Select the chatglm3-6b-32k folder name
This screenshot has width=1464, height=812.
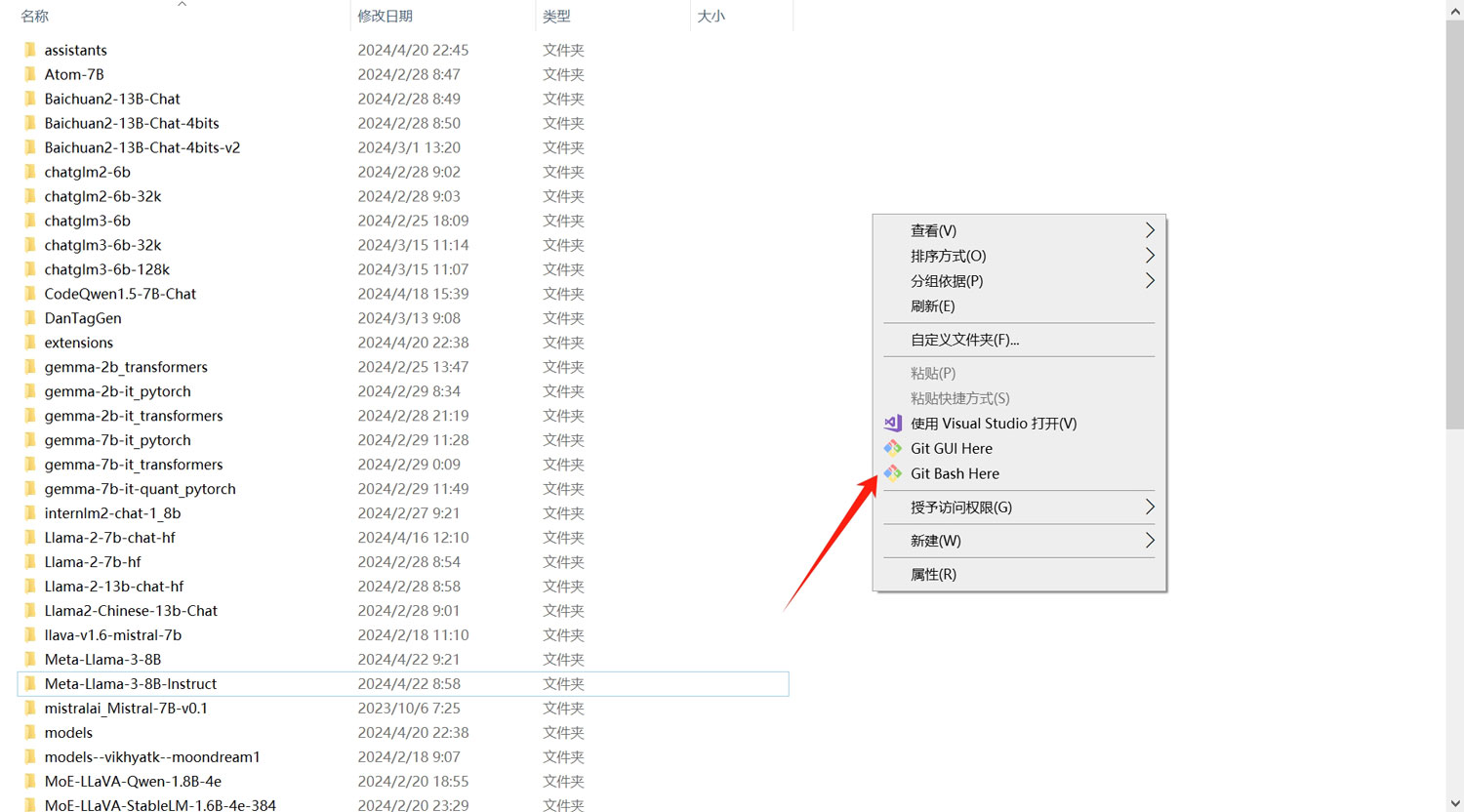(x=102, y=245)
